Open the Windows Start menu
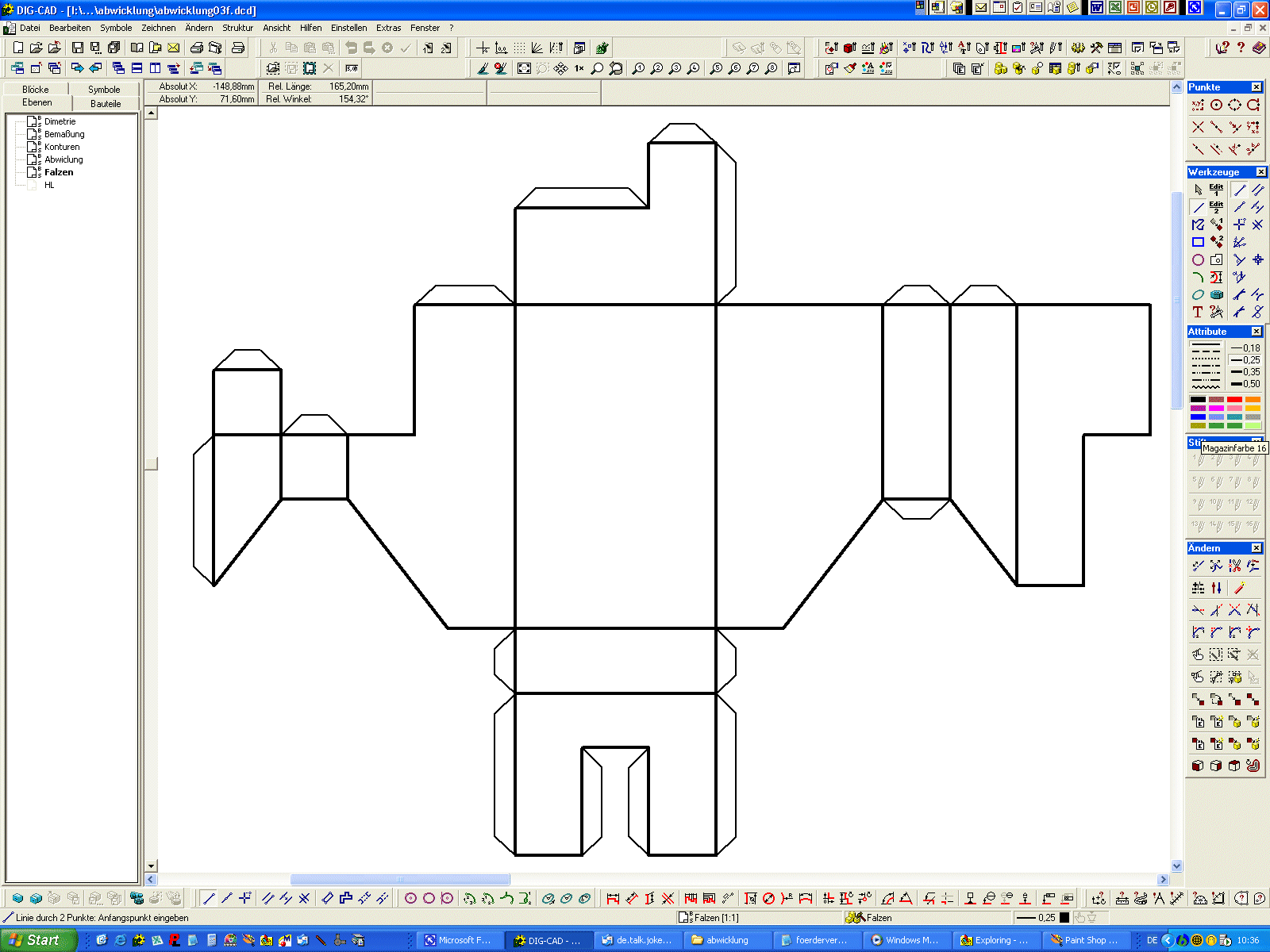Screen dimensions: 1270x952 38,940
